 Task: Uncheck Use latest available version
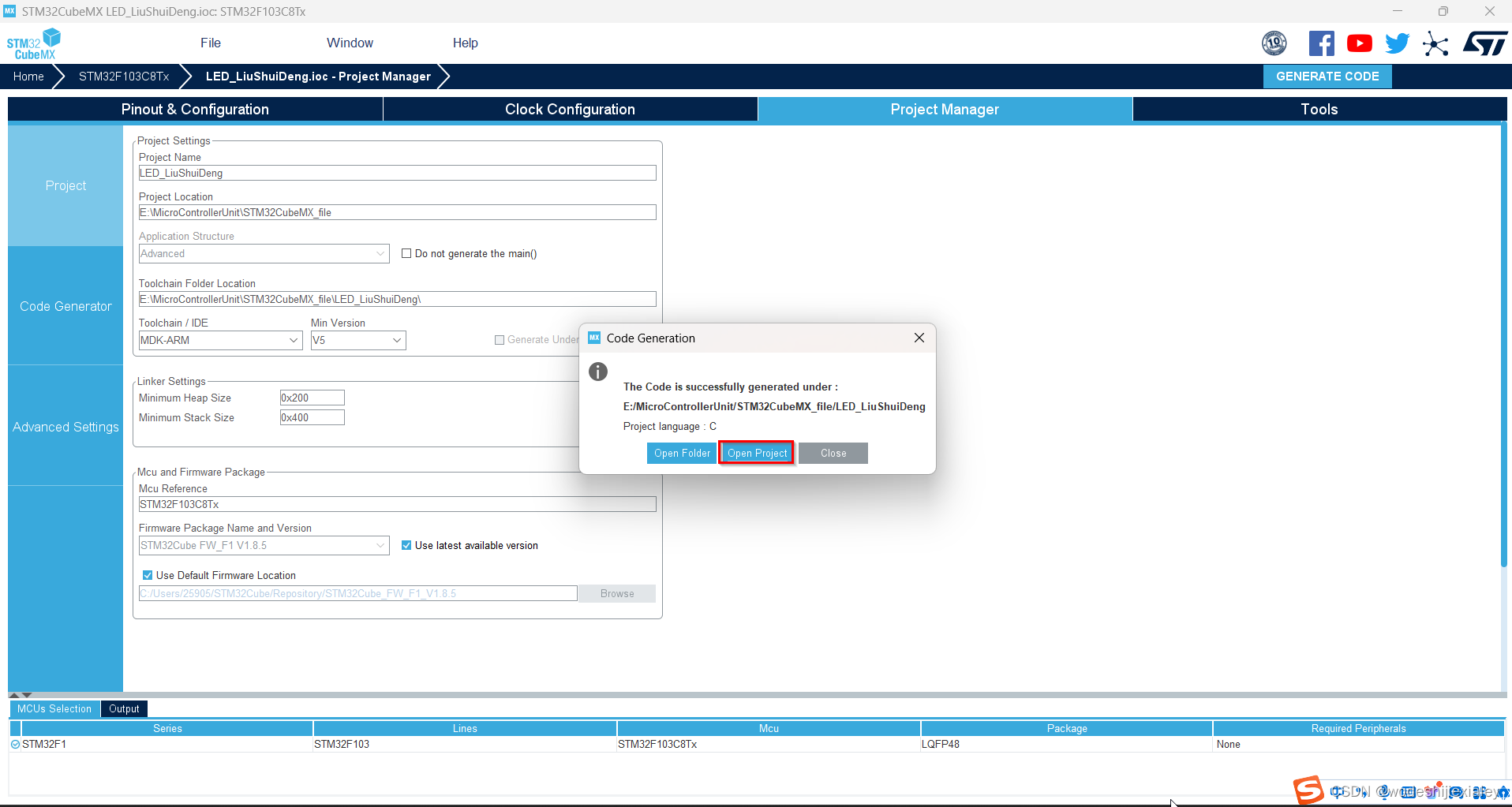click(406, 545)
